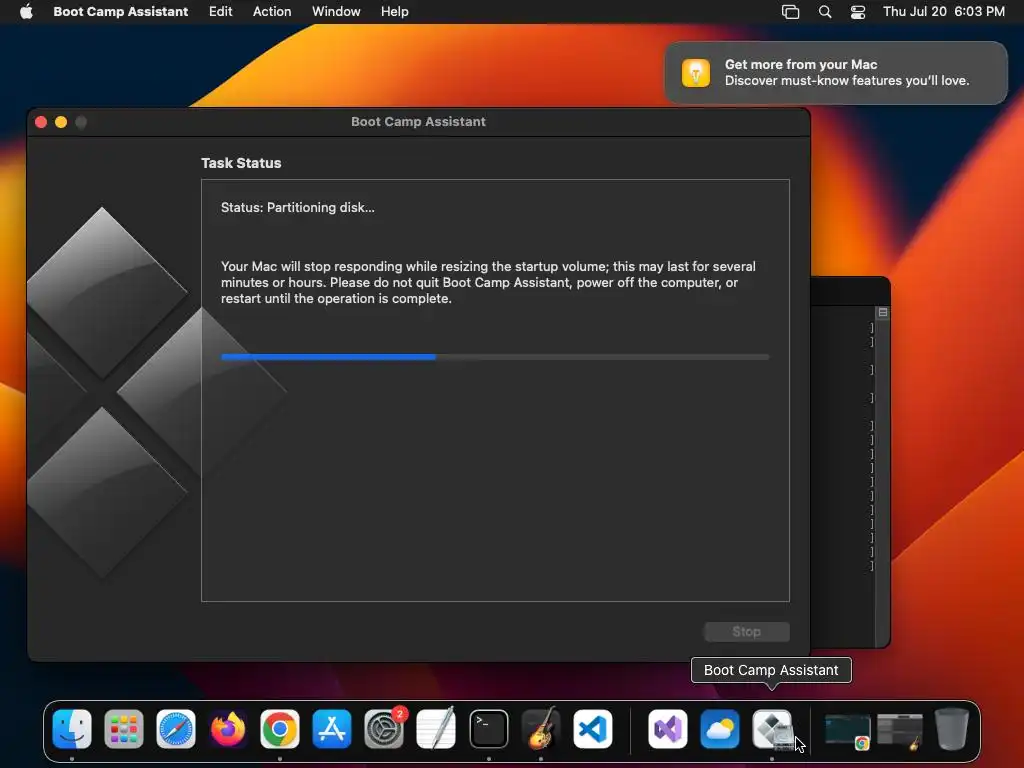
Task: Open the Help menu
Action: click(x=394, y=12)
